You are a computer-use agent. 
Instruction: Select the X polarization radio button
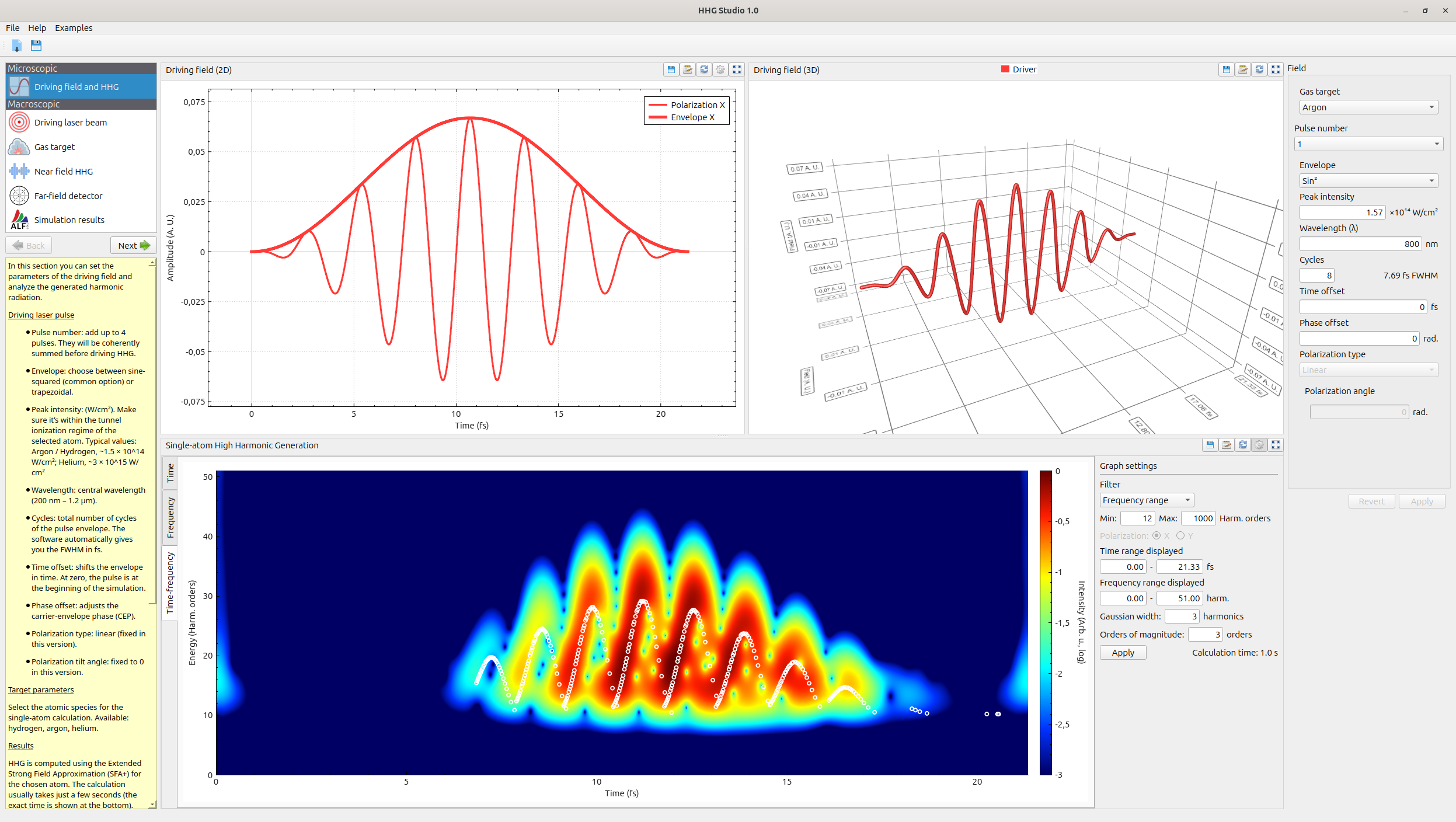(1157, 535)
